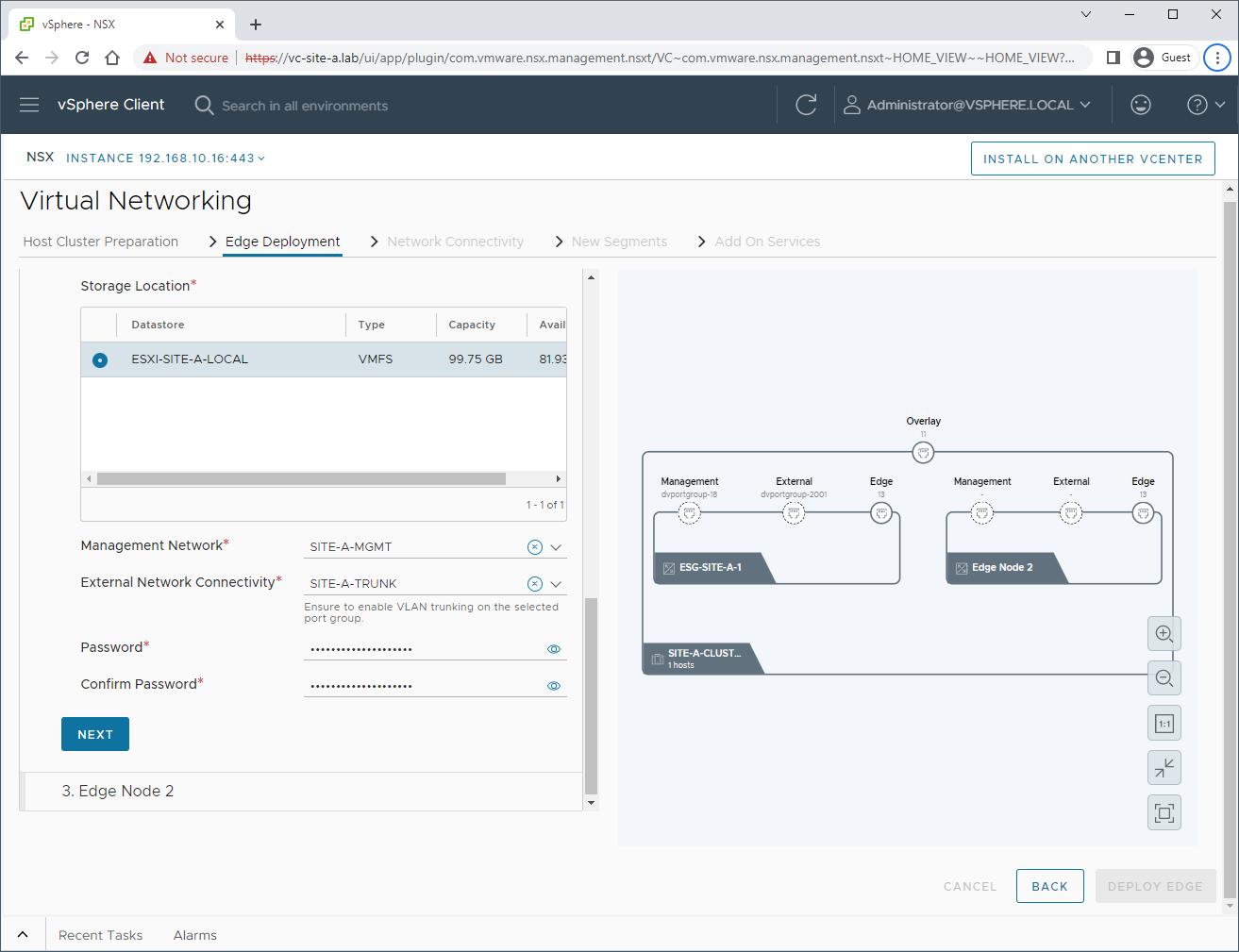This screenshot has height=952, width=1239.
Task: Open browser side panel
Action: (x=1113, y=58)
